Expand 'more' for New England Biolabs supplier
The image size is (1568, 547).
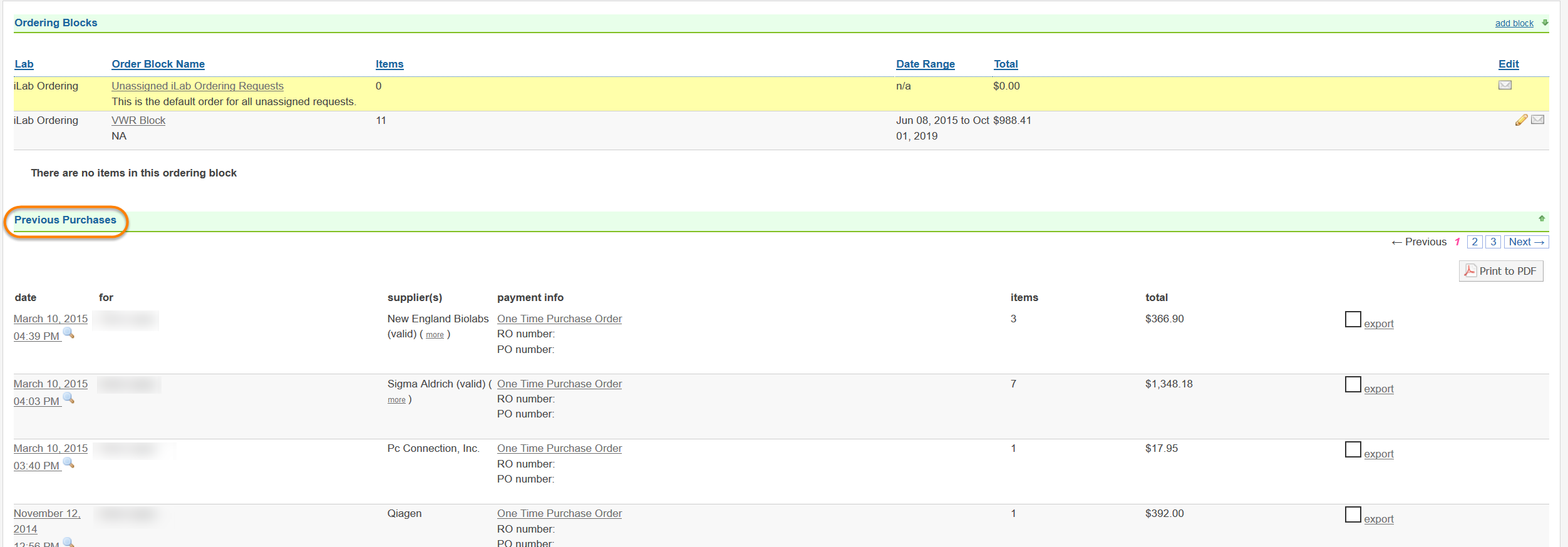point(435,335)
